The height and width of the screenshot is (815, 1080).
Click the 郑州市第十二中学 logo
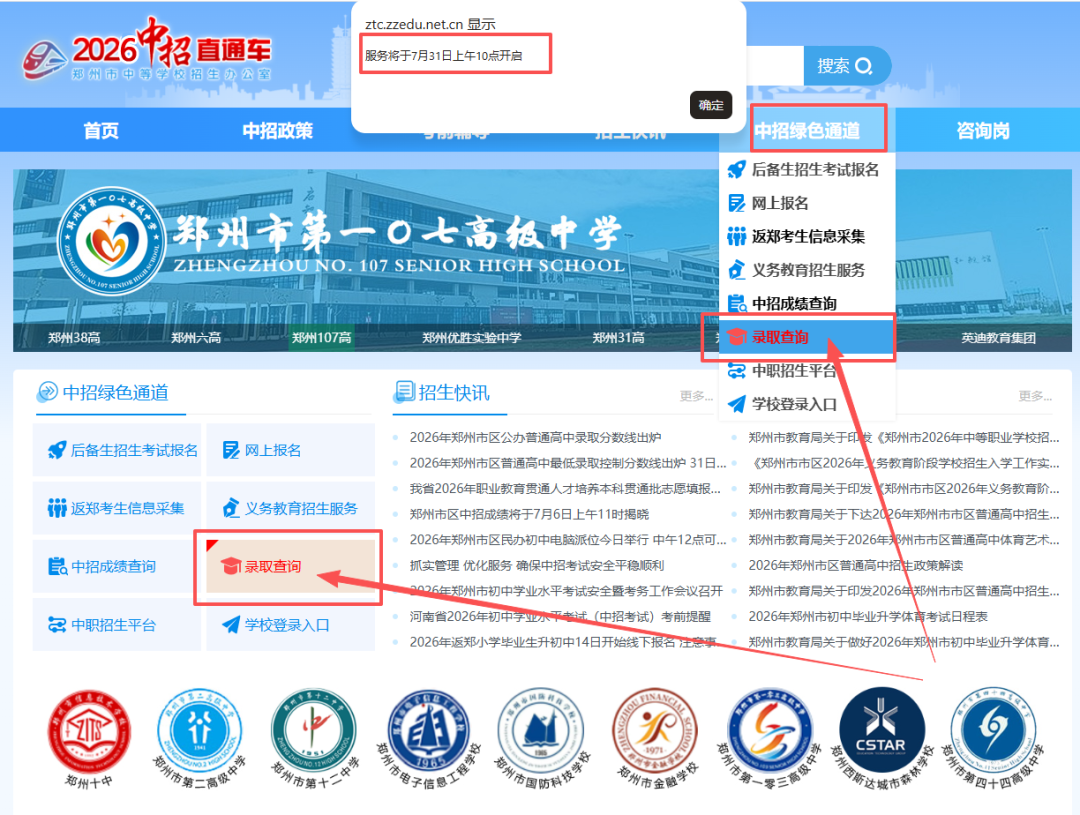pyautogui.click(x=315, y=738)
